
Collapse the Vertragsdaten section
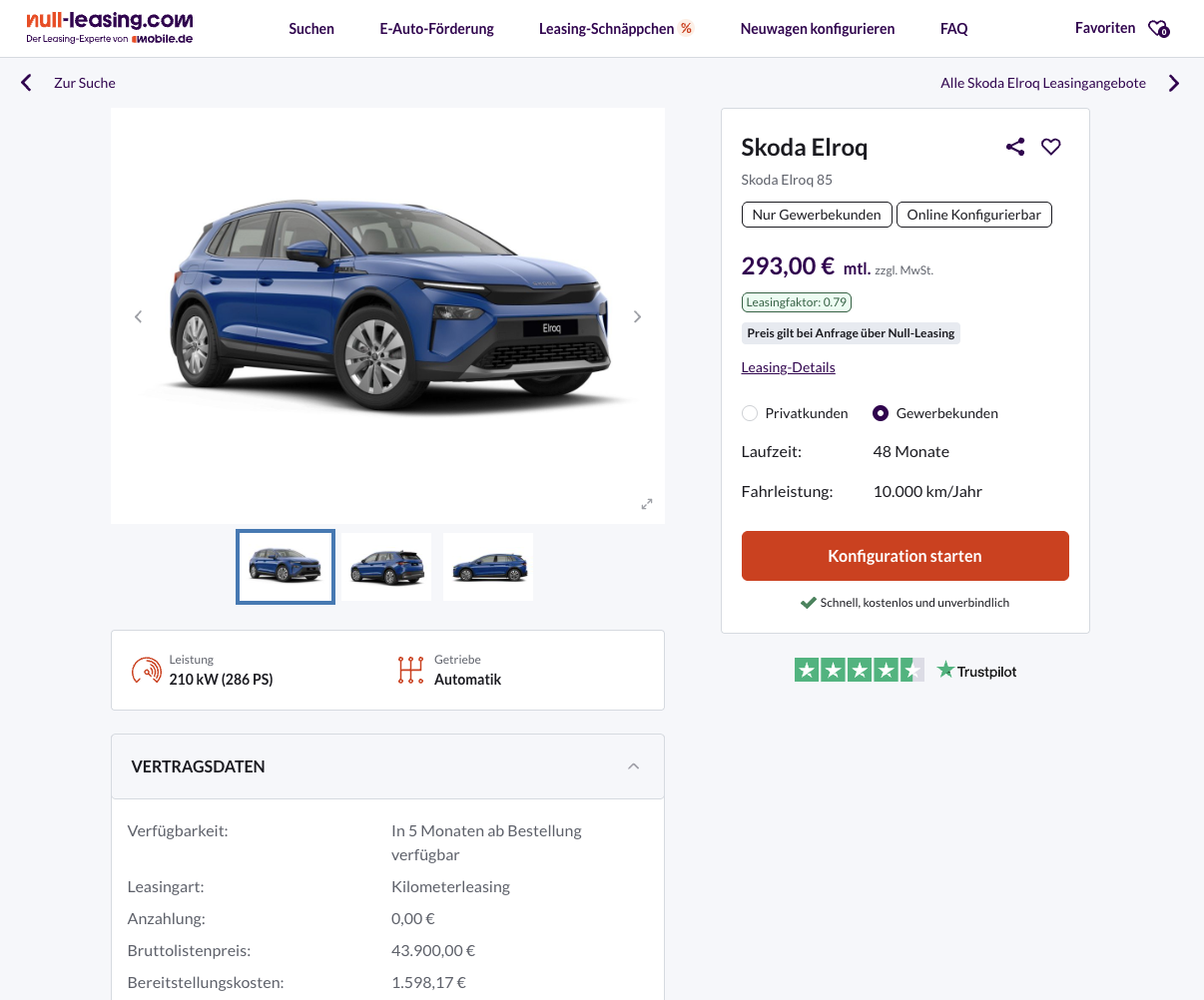click(x=633, y=766)
